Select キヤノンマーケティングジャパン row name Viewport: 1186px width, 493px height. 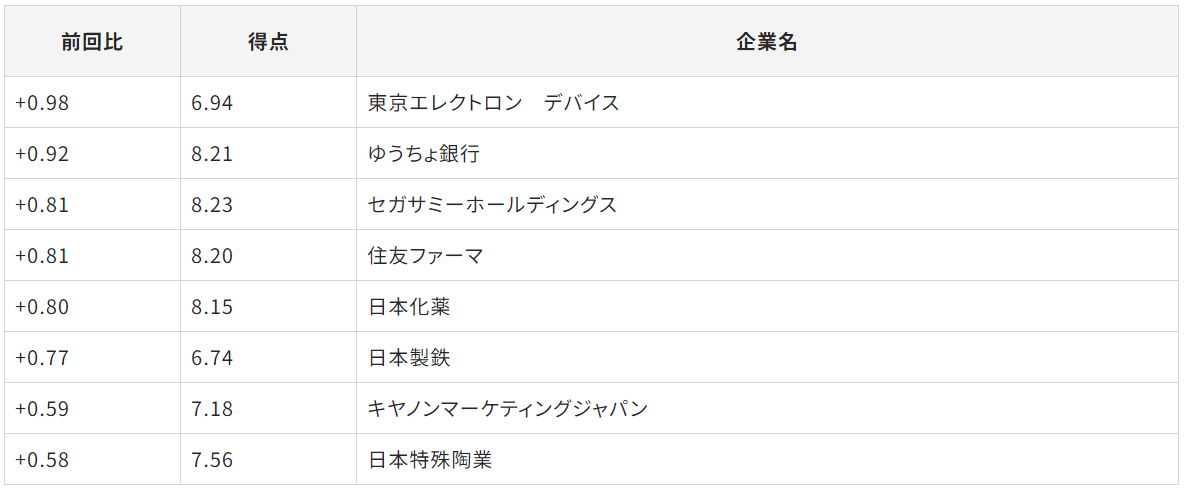pyautogui.click(x=508, y=409)
